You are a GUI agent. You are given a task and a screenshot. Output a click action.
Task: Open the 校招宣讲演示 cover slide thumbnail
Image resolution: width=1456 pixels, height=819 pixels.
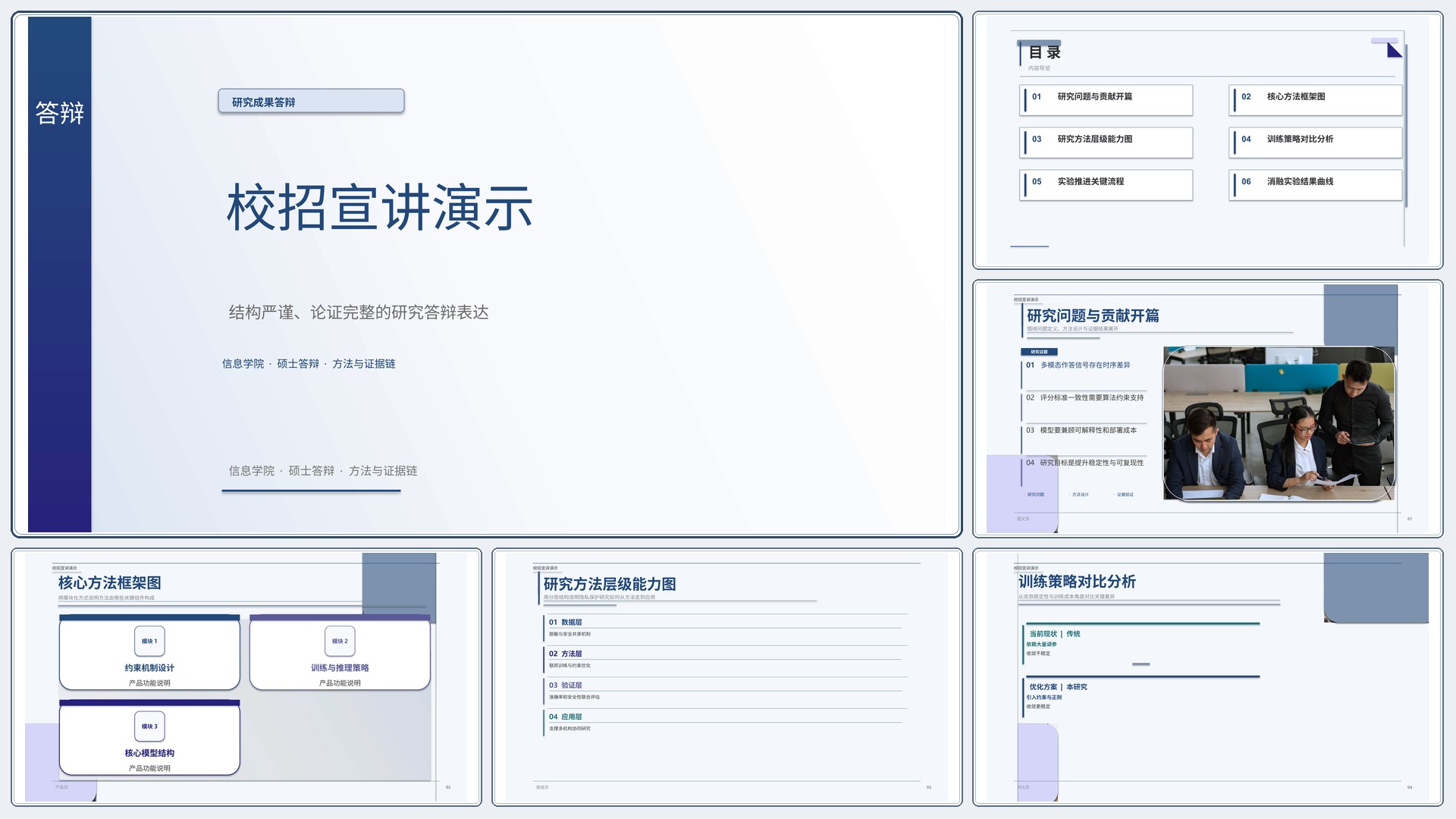[x=486, y=275]
